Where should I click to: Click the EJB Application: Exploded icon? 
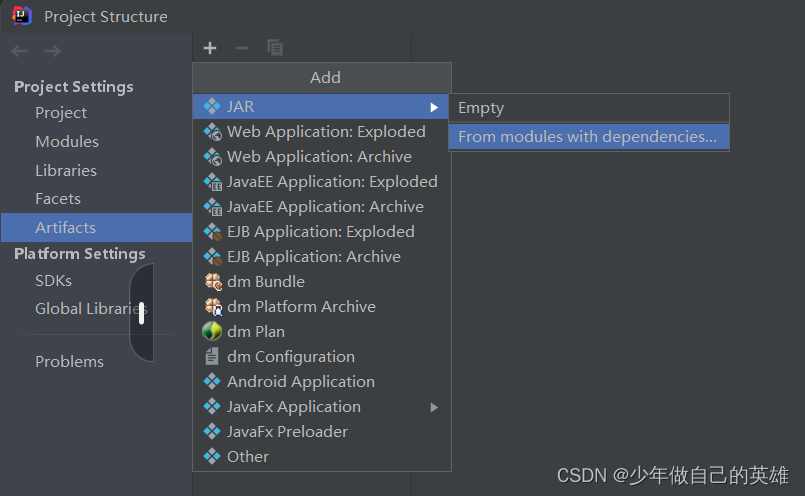click(x=213, y=232)
